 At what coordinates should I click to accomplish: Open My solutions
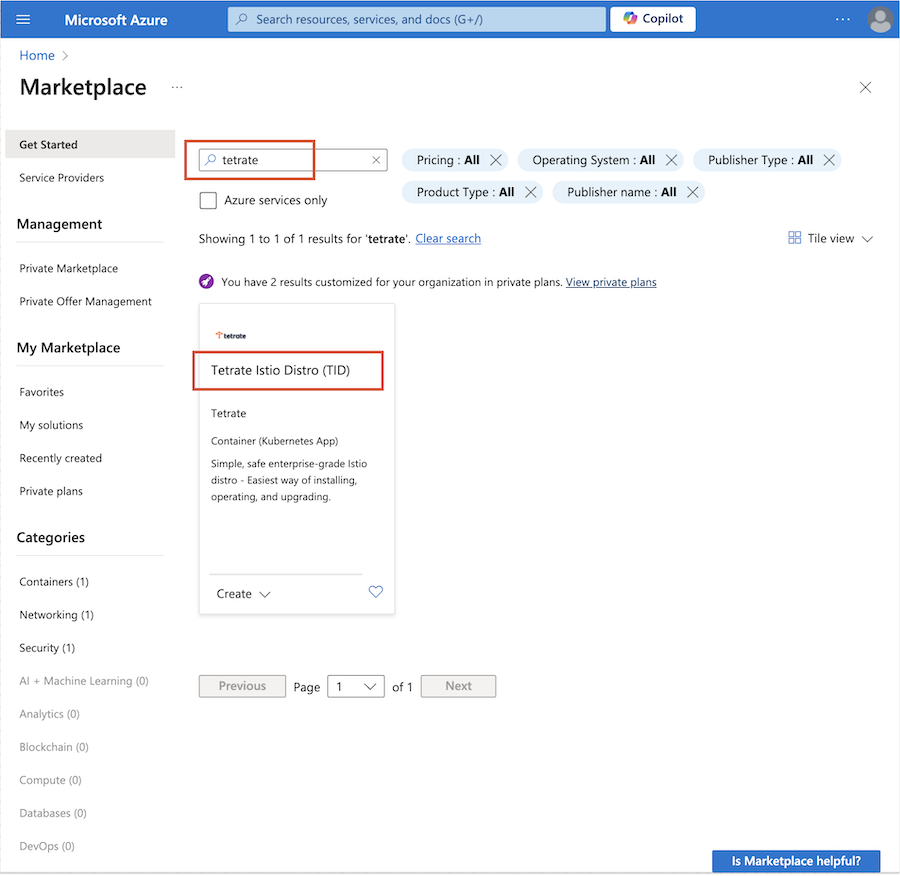coord(51,425)
